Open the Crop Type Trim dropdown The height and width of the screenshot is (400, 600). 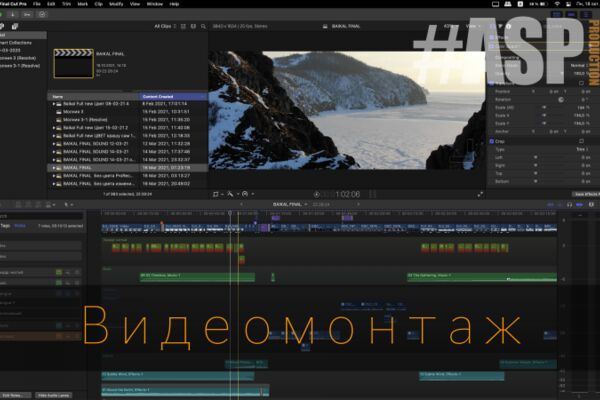click(582, 149)
